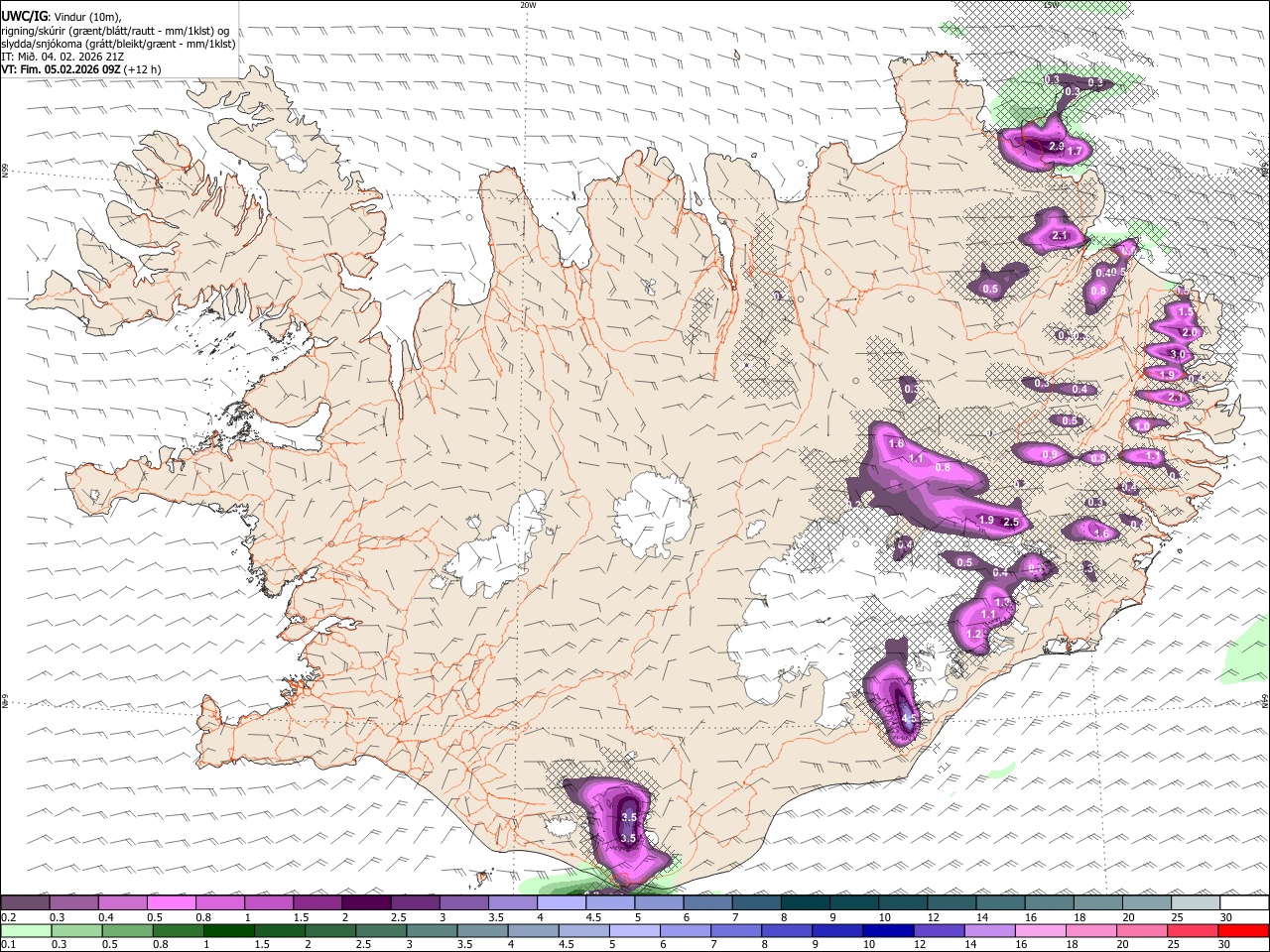Viewport: 1270px width, 952px height.
Task: Click the palest green 0.1–0.3 swatch, lower legend row
Action: [x=26, y=931]
